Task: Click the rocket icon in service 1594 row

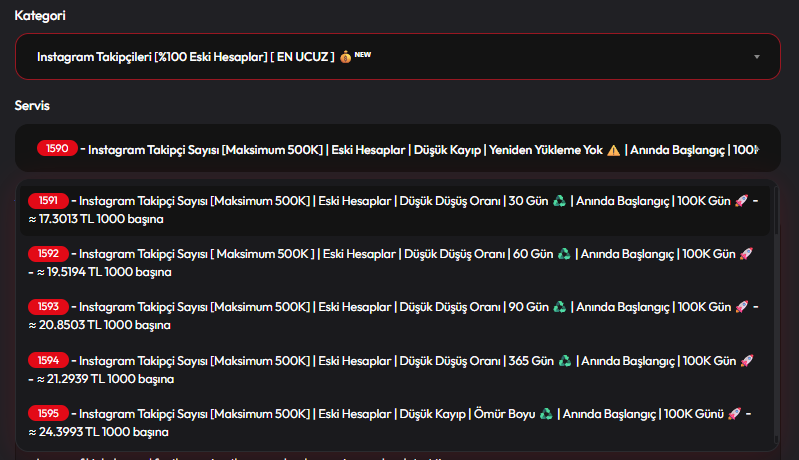Action: click(x=747, y=361)
